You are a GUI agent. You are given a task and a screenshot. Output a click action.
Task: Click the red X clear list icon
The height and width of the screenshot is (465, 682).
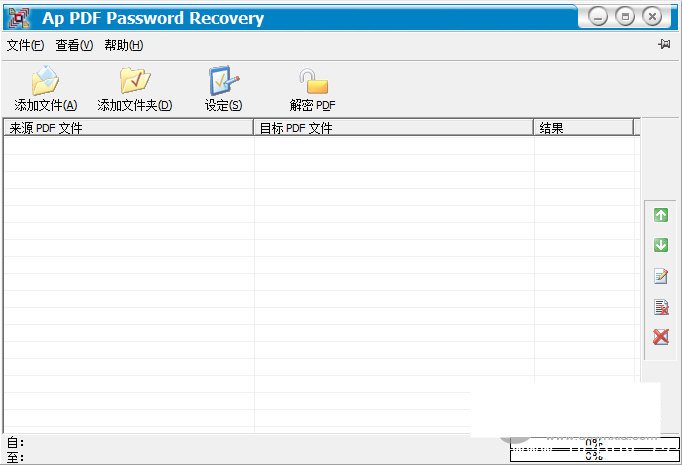click(x=660, y=337)
